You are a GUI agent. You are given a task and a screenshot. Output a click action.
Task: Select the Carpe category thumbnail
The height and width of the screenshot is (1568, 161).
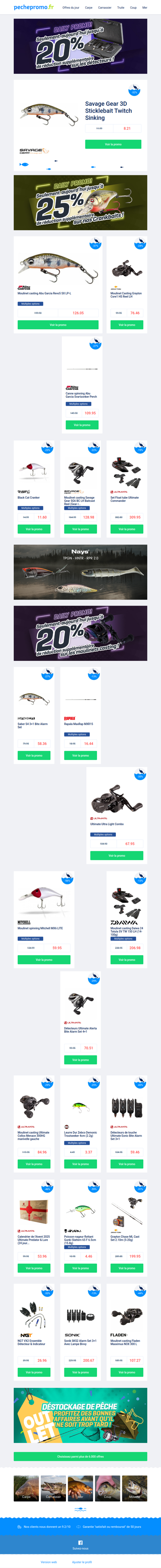(x=26, y=1488)
